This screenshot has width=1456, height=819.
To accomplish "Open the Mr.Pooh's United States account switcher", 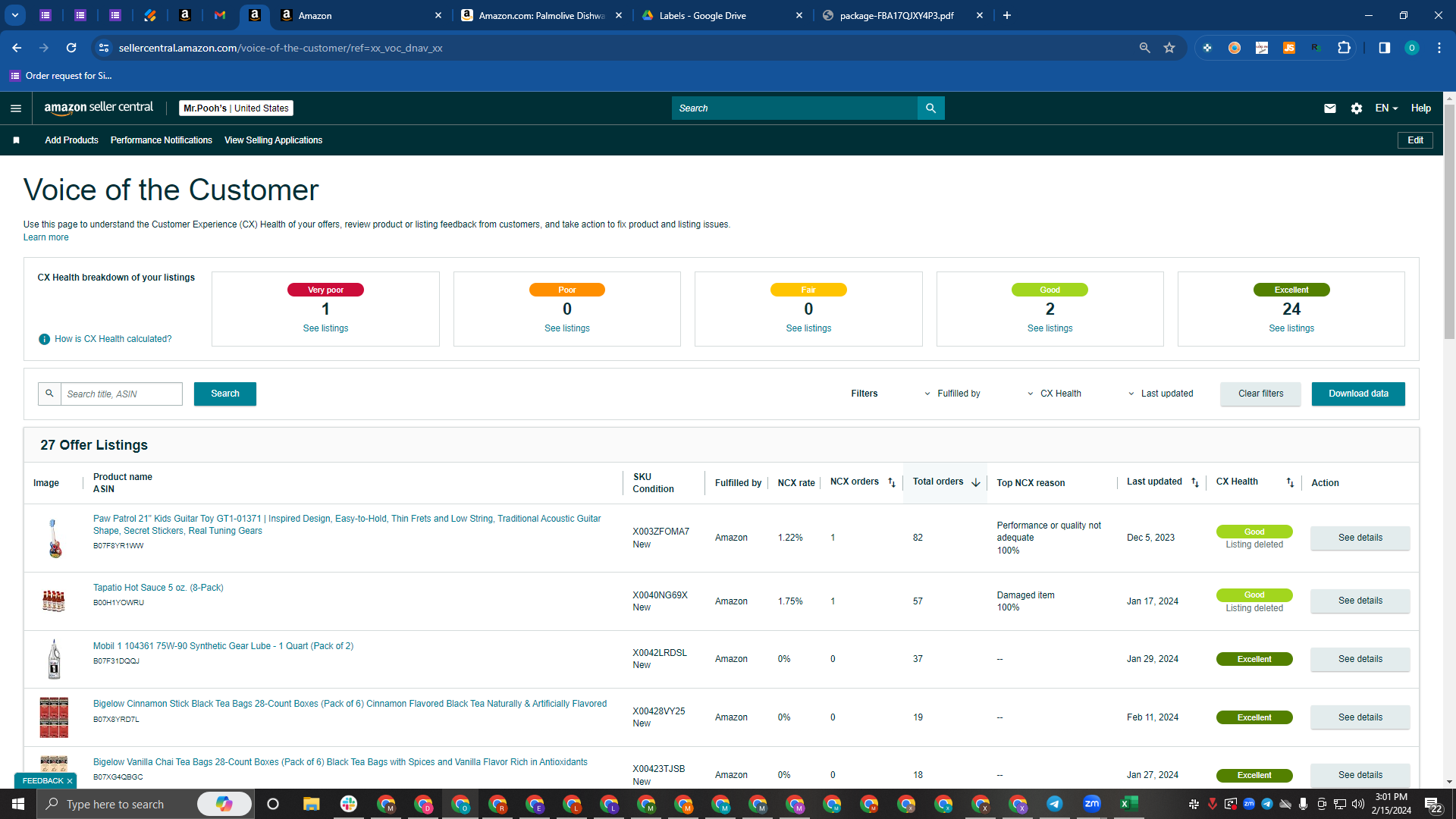I will [236, 108].
